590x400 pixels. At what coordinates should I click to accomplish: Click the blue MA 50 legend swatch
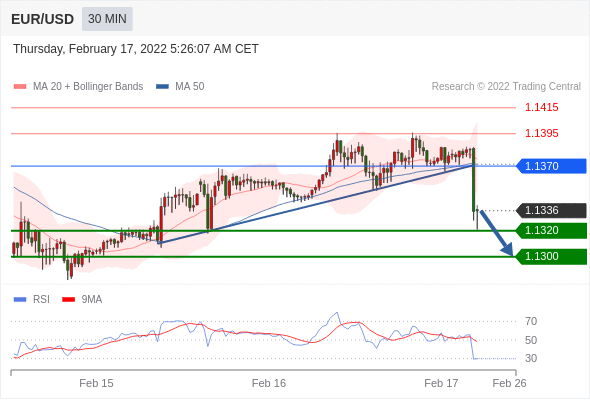pyautogui.click(x=162, y=87)
